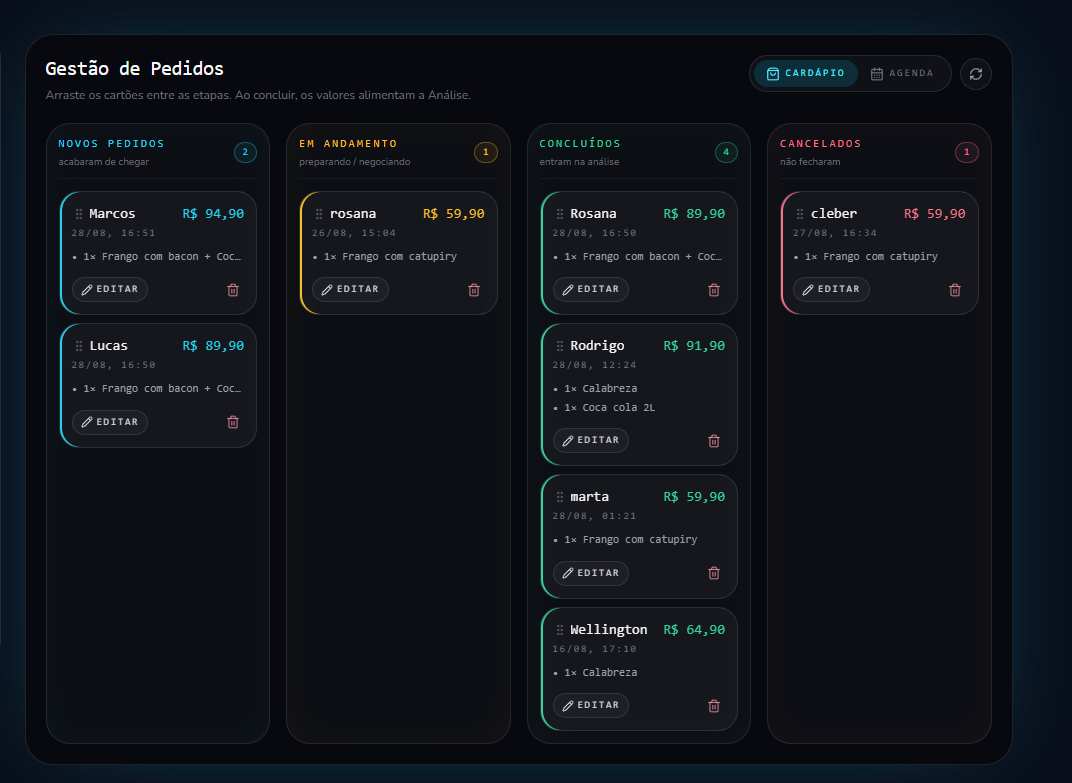Click the Concluídos column title

click(x=580, y=144)
